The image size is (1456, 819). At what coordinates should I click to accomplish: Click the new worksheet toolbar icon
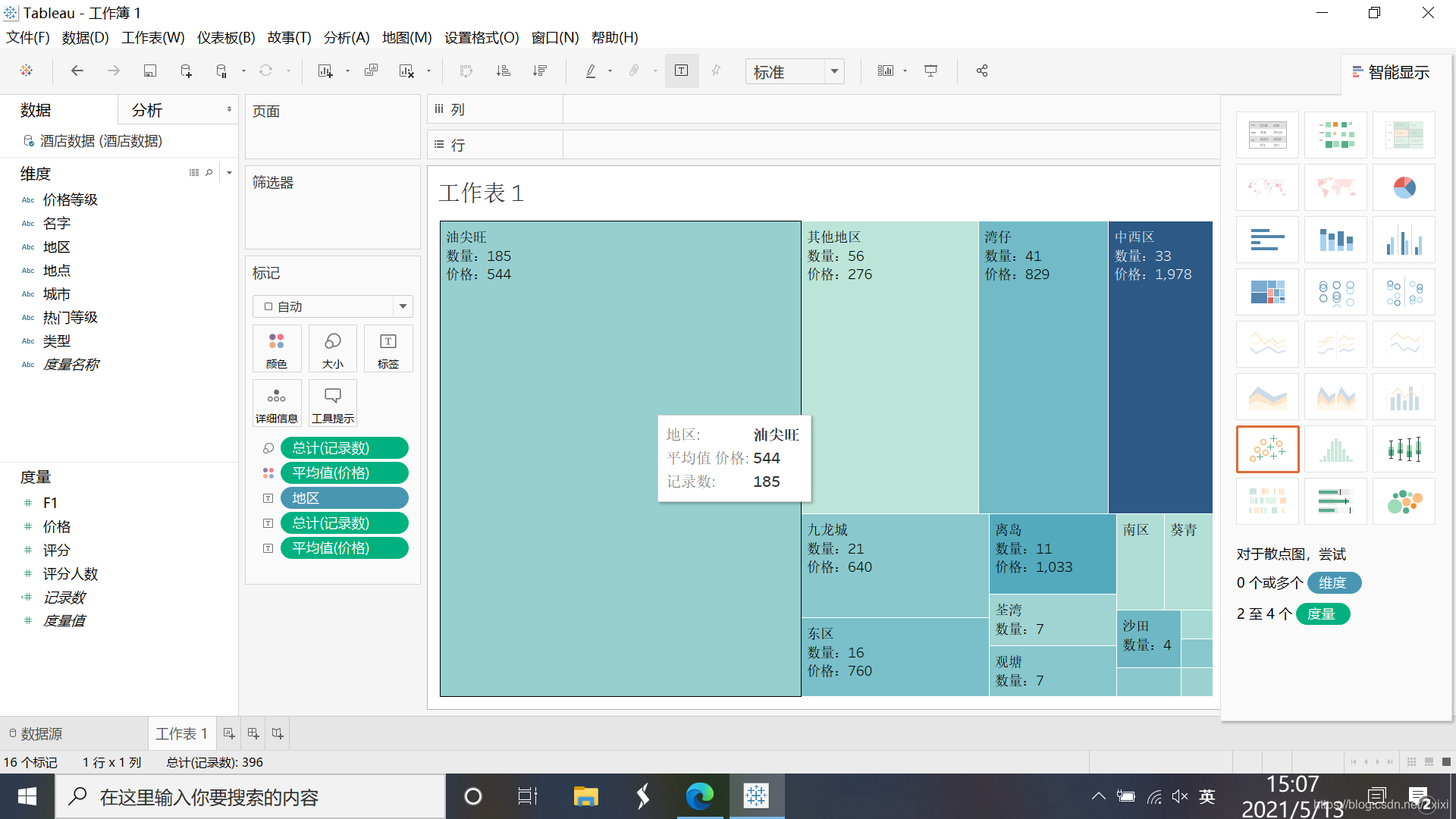coord(325,71)
